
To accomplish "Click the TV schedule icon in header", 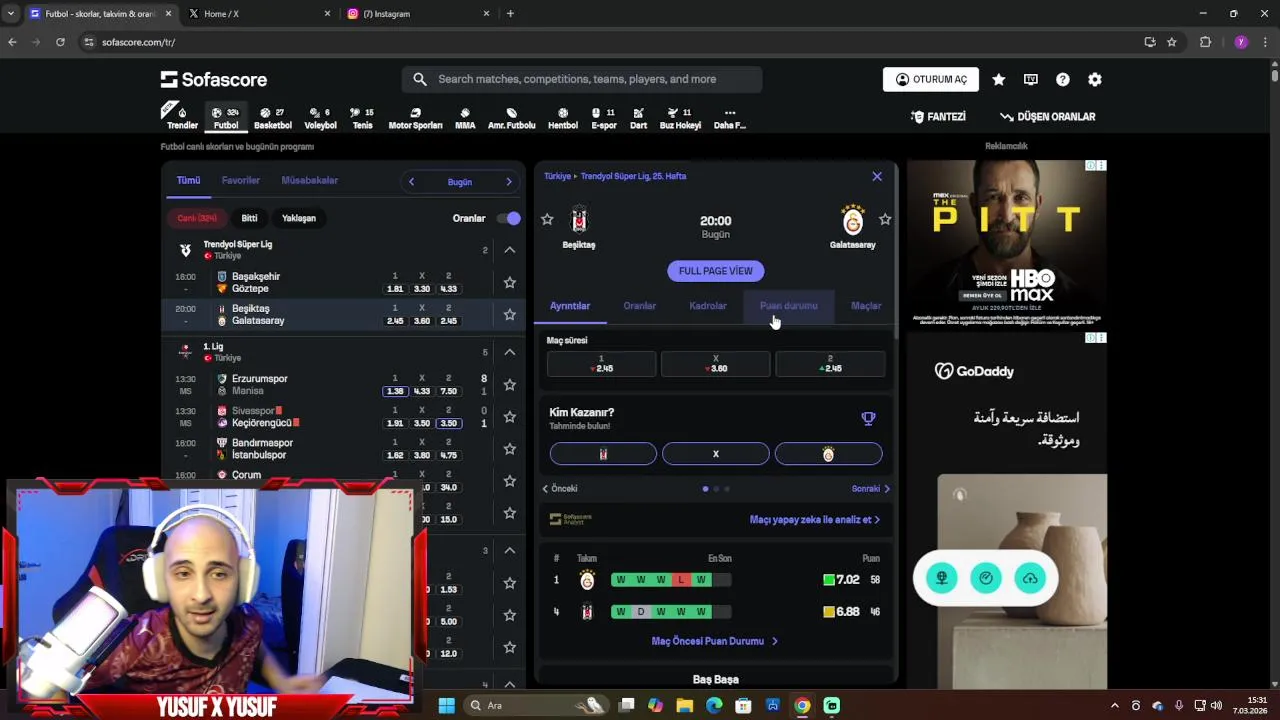I will (1031, 79).
